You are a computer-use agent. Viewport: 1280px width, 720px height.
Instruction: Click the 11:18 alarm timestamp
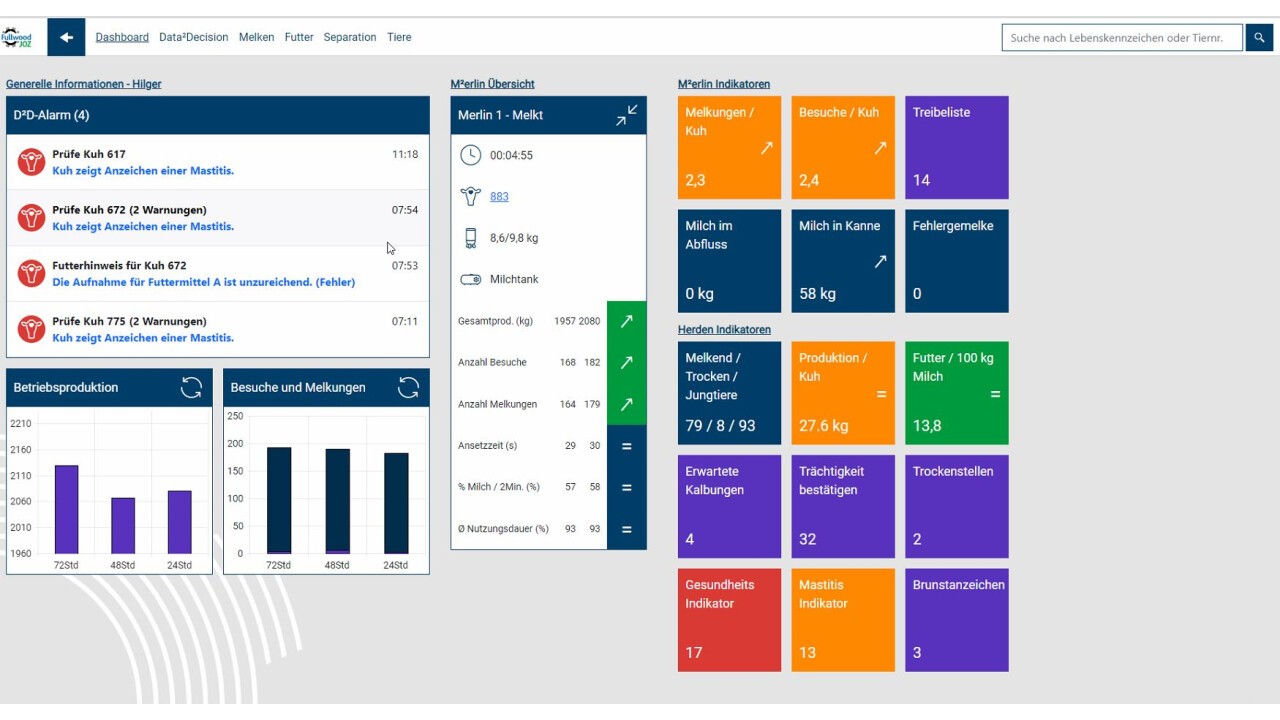(x=405, y=155)
